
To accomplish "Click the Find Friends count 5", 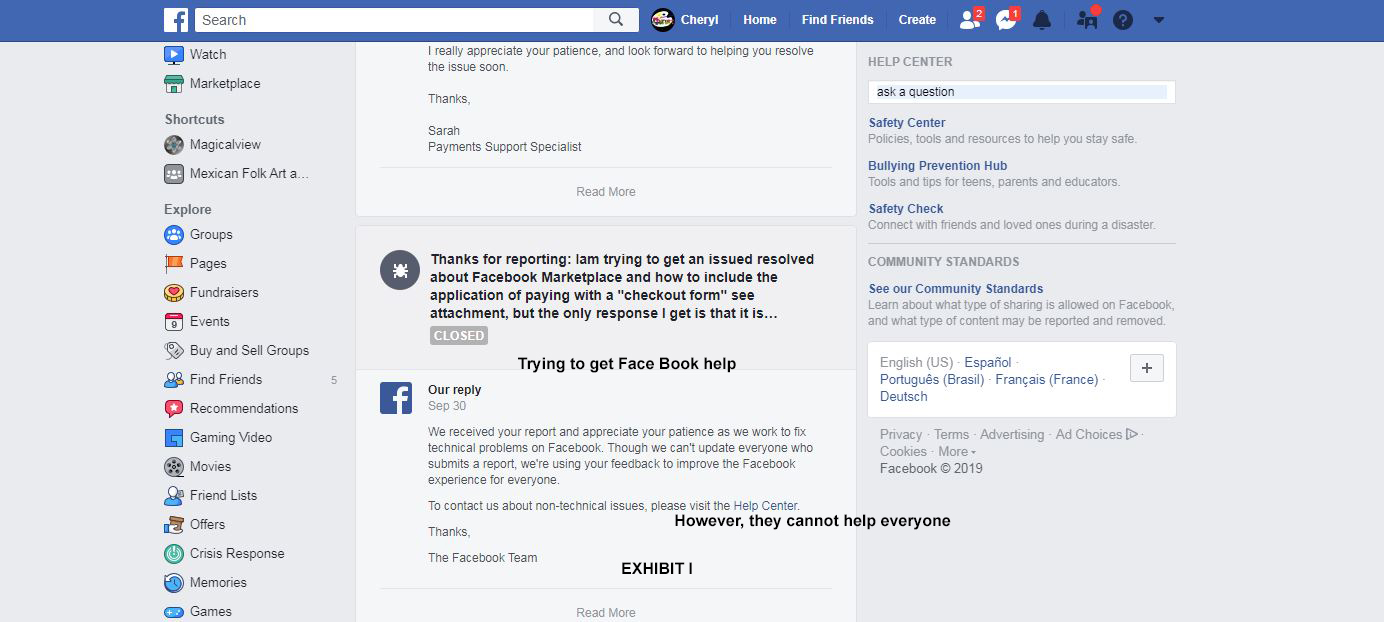I will 334,380.
